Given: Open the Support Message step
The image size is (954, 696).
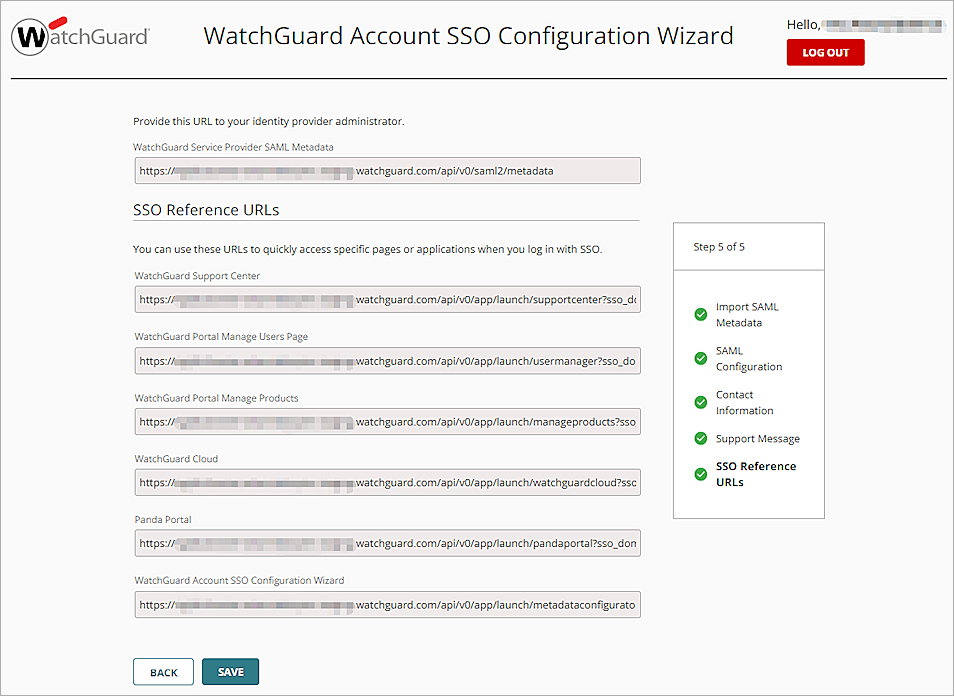Looking at the screenshot, I should tap(758, 438).
